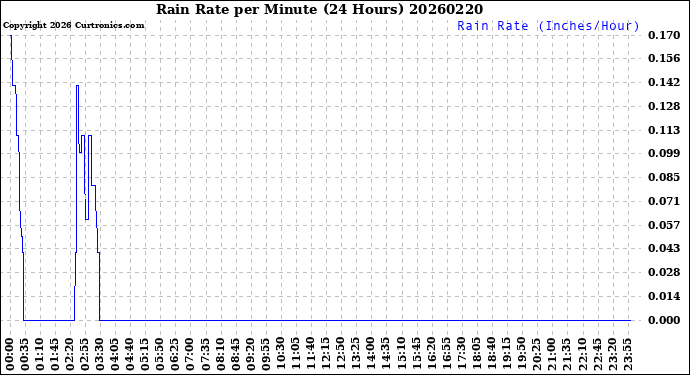Image resolution: width=690 pixels, height=375 pixels.
Task: Click the 05:50 time axis label
Action: (x=160, y=355)
